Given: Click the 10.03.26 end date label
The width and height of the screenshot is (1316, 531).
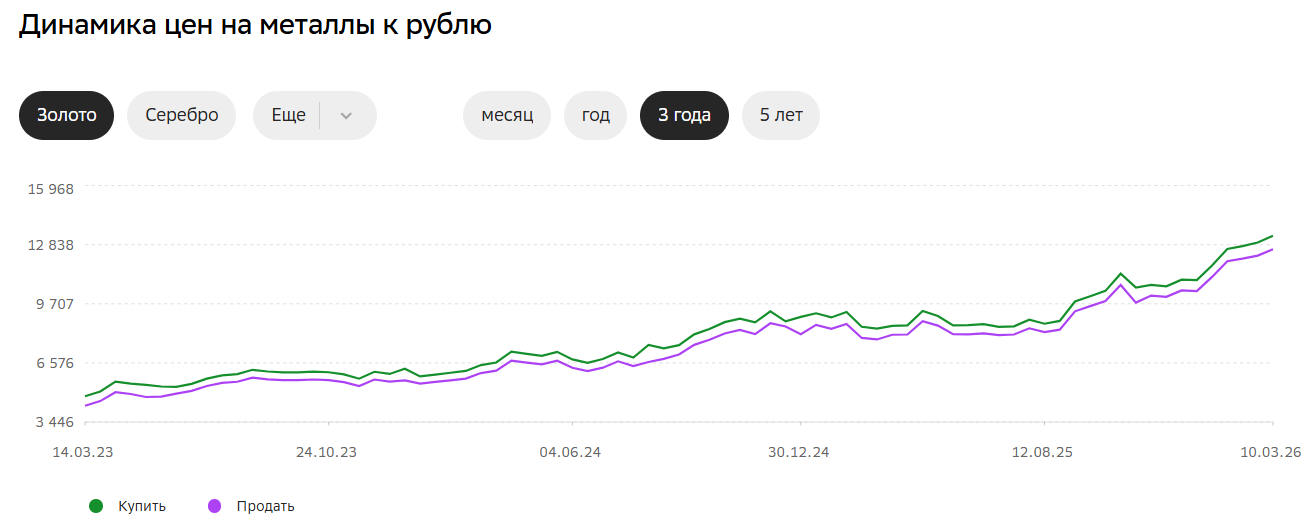Looking at the screenshot, I should 1270,453.
